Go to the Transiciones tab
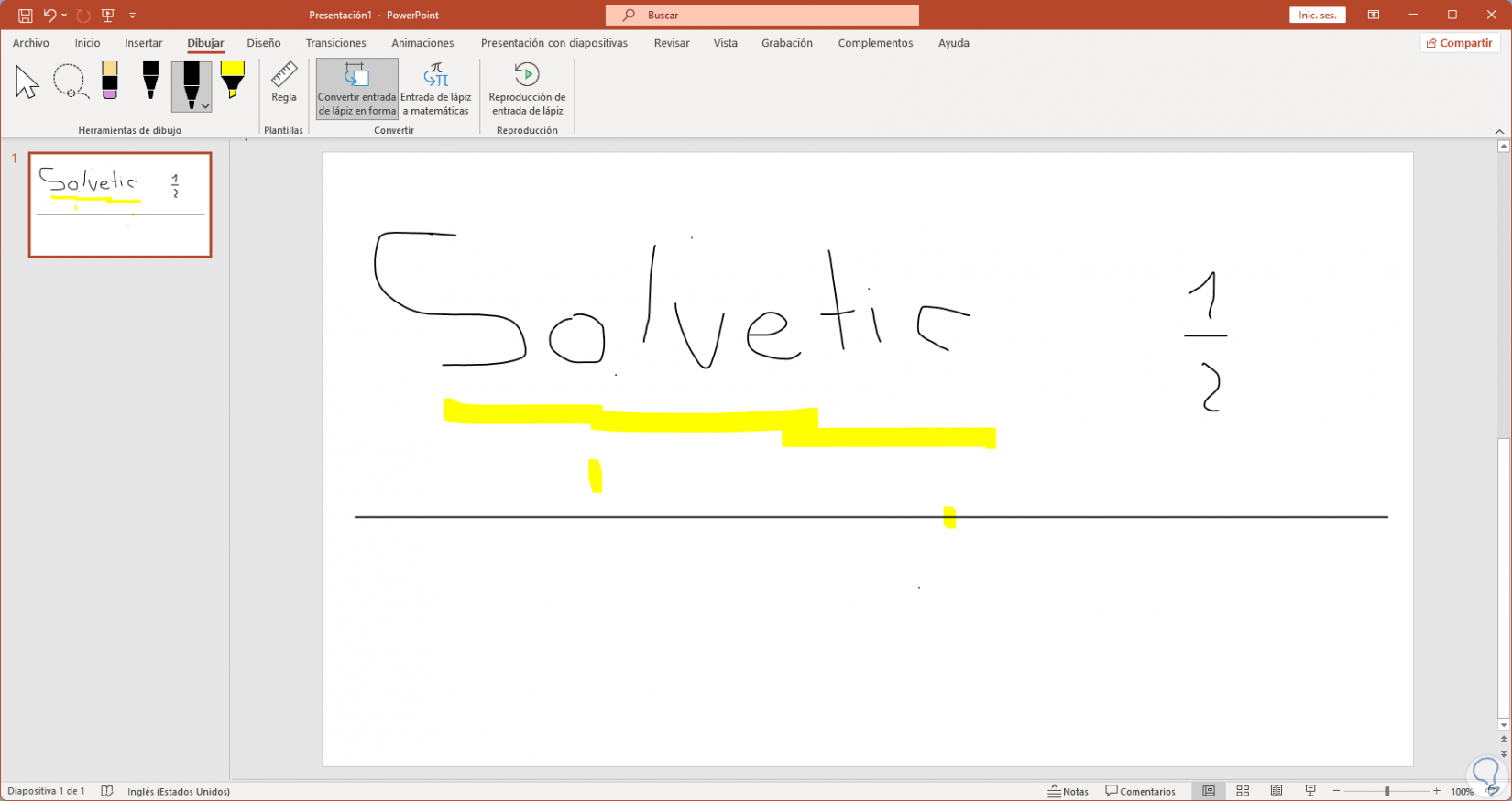Viewport: 1512px width, 801px height. pos(336,43)
